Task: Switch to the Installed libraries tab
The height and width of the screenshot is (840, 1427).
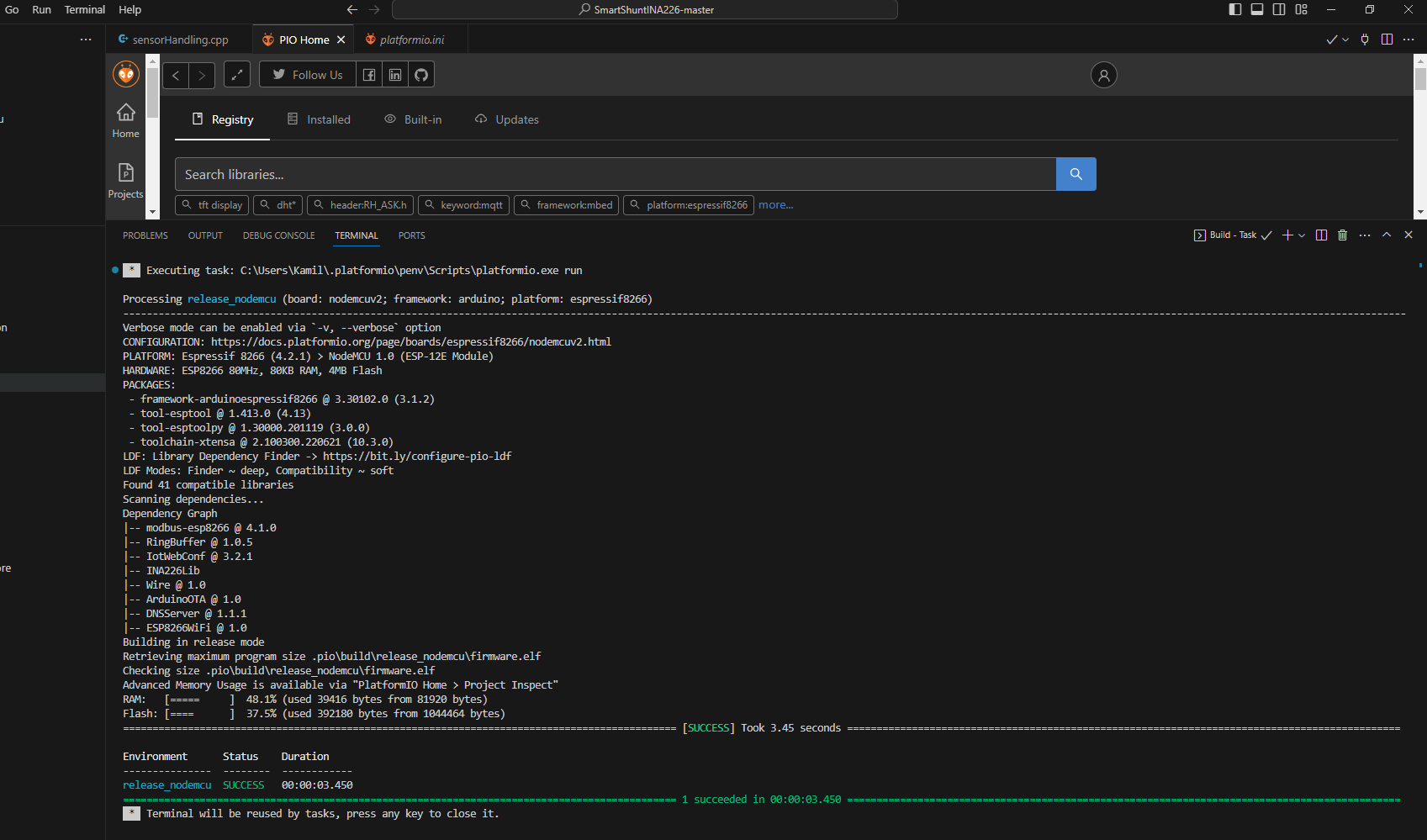Action: [319, 119]
